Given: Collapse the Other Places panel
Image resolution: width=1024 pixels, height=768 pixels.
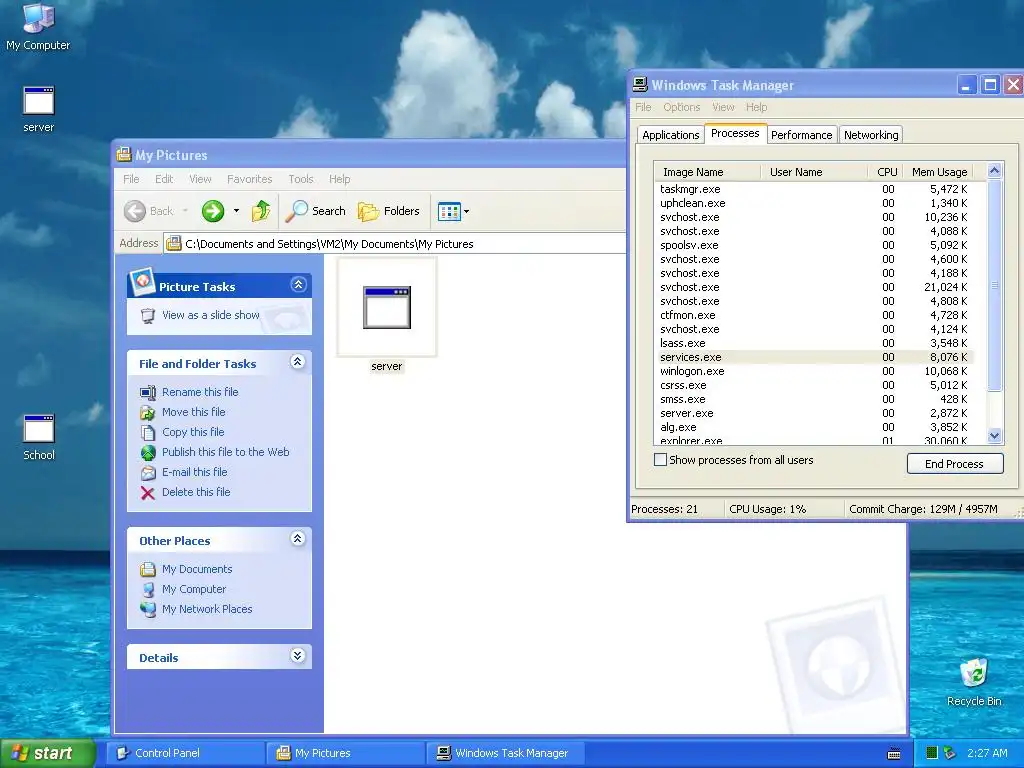Looking at the screenshot, I should coord(298,539).
